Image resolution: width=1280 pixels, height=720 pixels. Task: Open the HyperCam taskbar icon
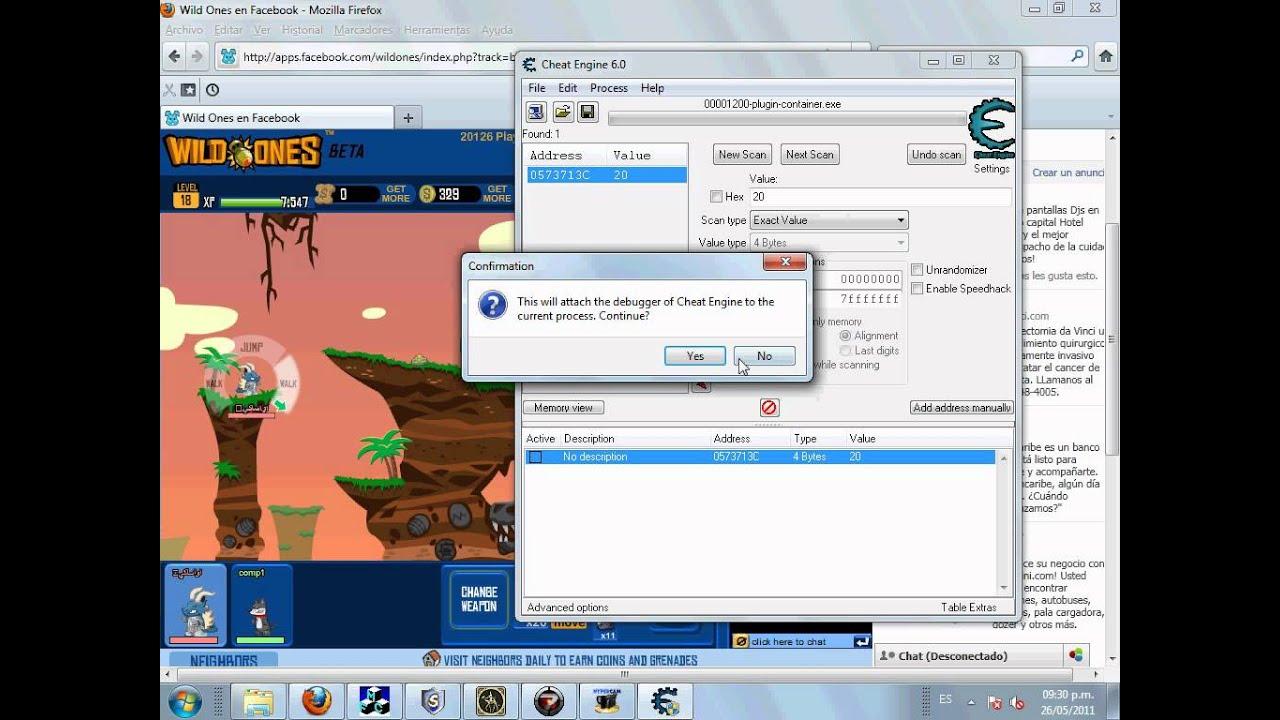(x=607, y=701)
